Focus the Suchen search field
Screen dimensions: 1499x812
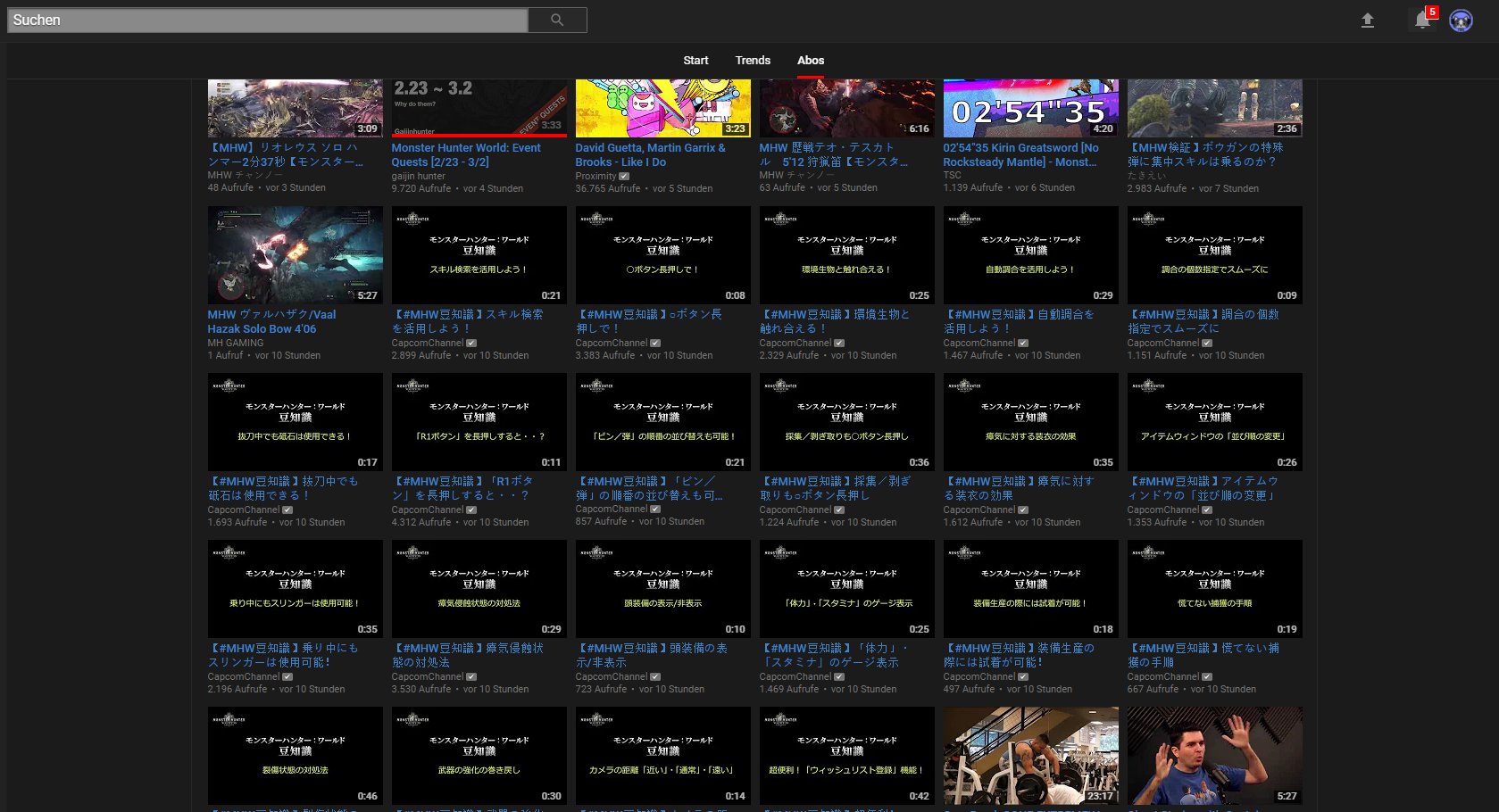click(268, 20)
